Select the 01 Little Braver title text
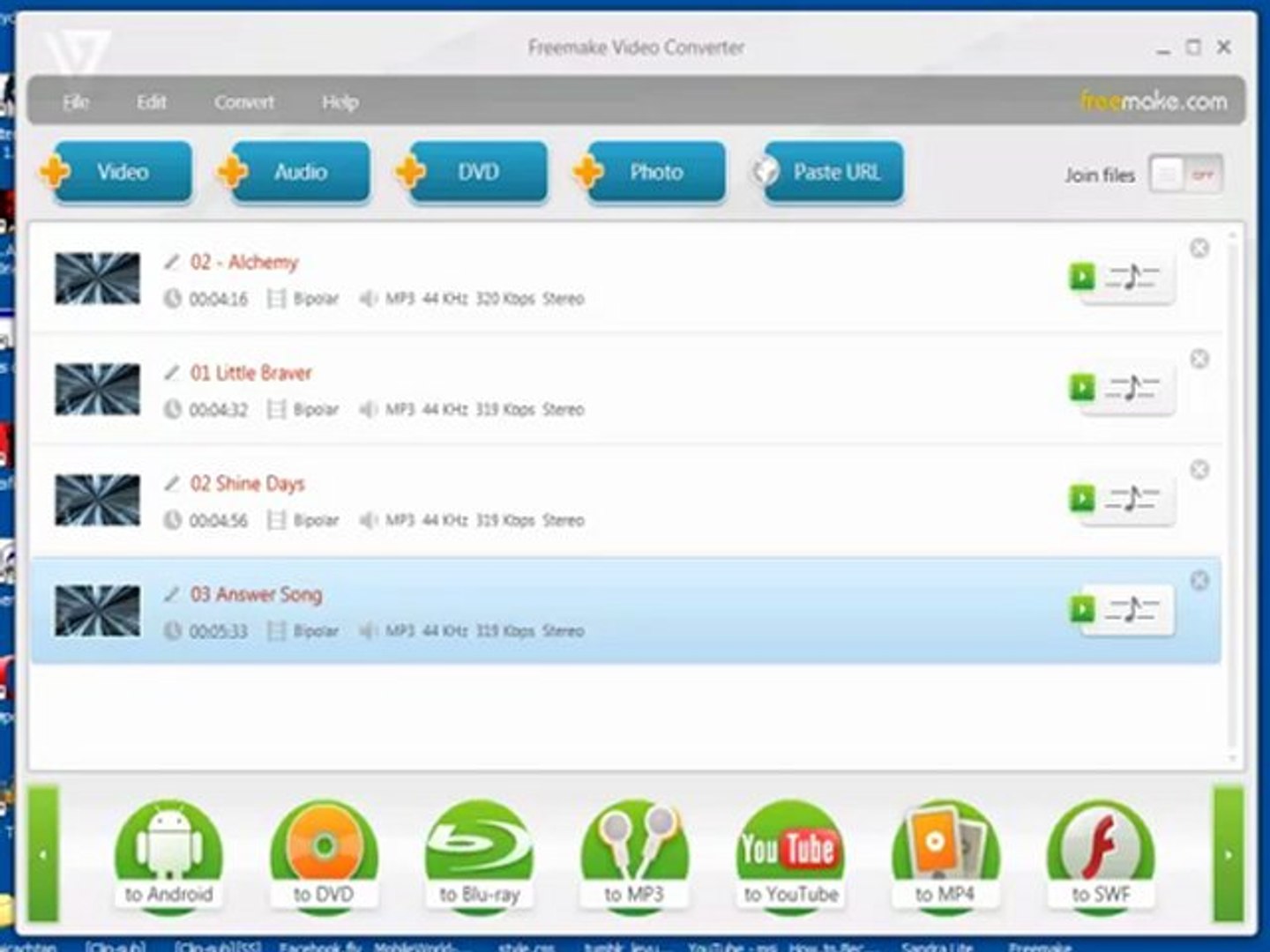The height and width of the screenshot is (952, 1270). tap(251, 373)
